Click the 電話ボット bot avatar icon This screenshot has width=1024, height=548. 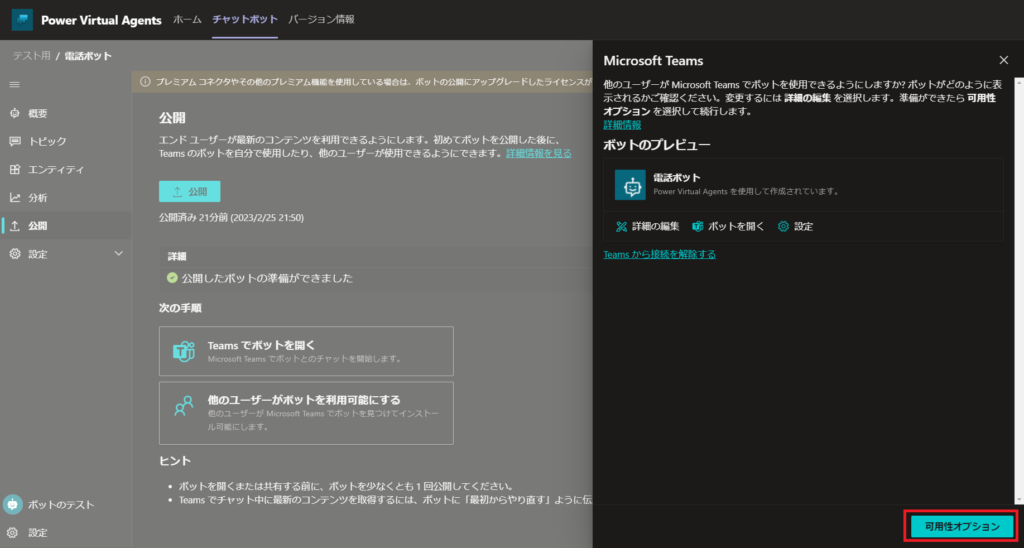click(630, 185)
